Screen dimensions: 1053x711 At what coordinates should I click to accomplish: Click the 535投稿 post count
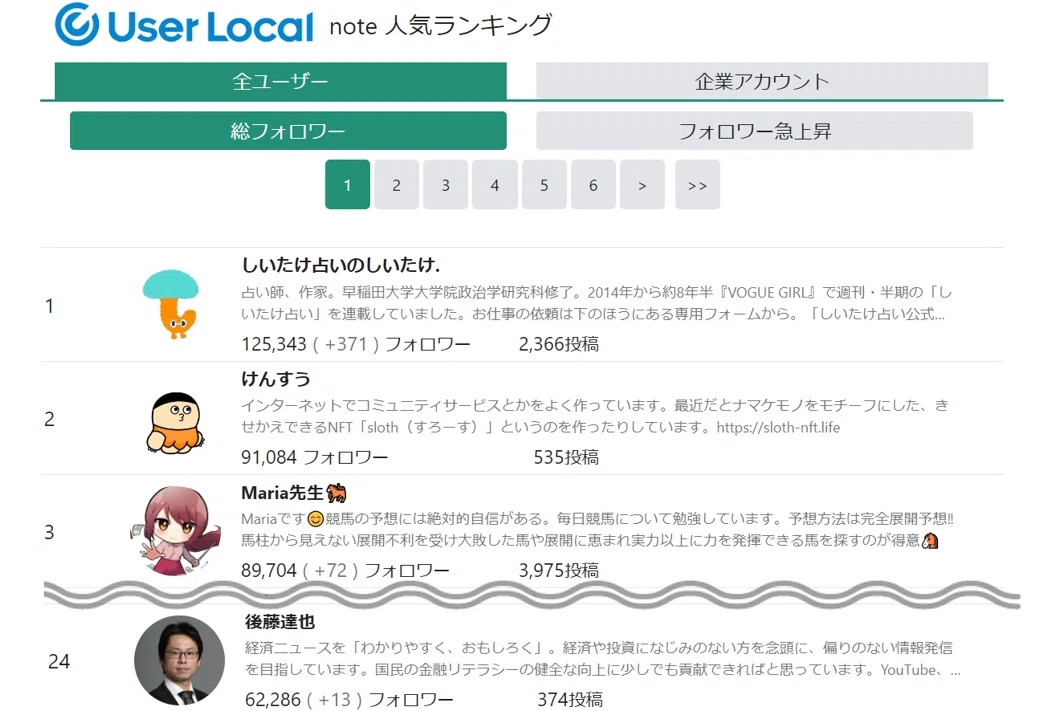[x=566, y=458]
